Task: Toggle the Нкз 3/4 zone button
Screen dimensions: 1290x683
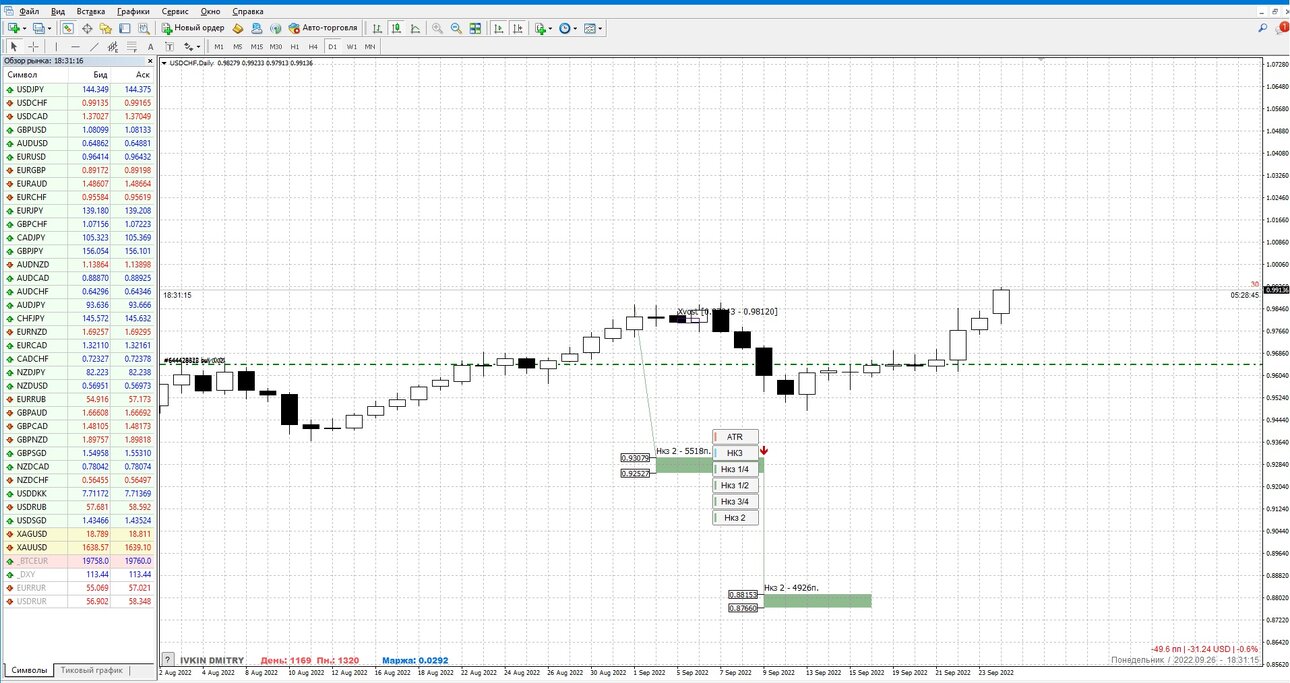Action: (x=735, y=501)
